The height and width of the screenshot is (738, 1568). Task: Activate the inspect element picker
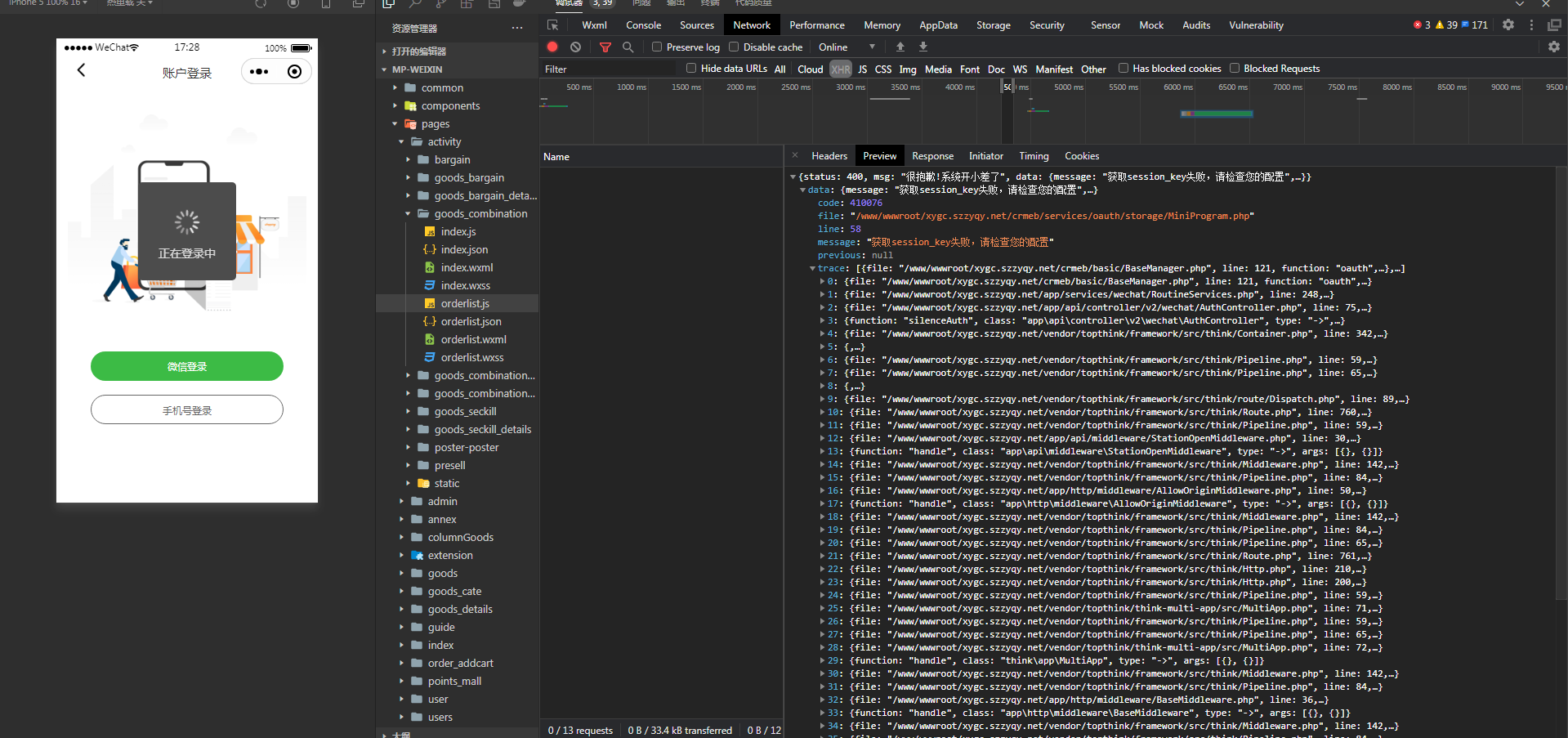[553, 25]
